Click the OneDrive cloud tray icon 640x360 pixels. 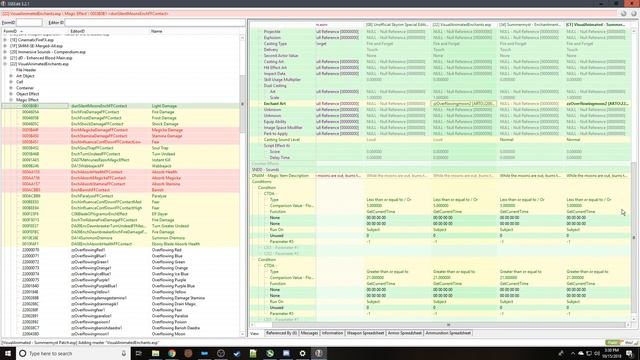[x=581, y=353]
